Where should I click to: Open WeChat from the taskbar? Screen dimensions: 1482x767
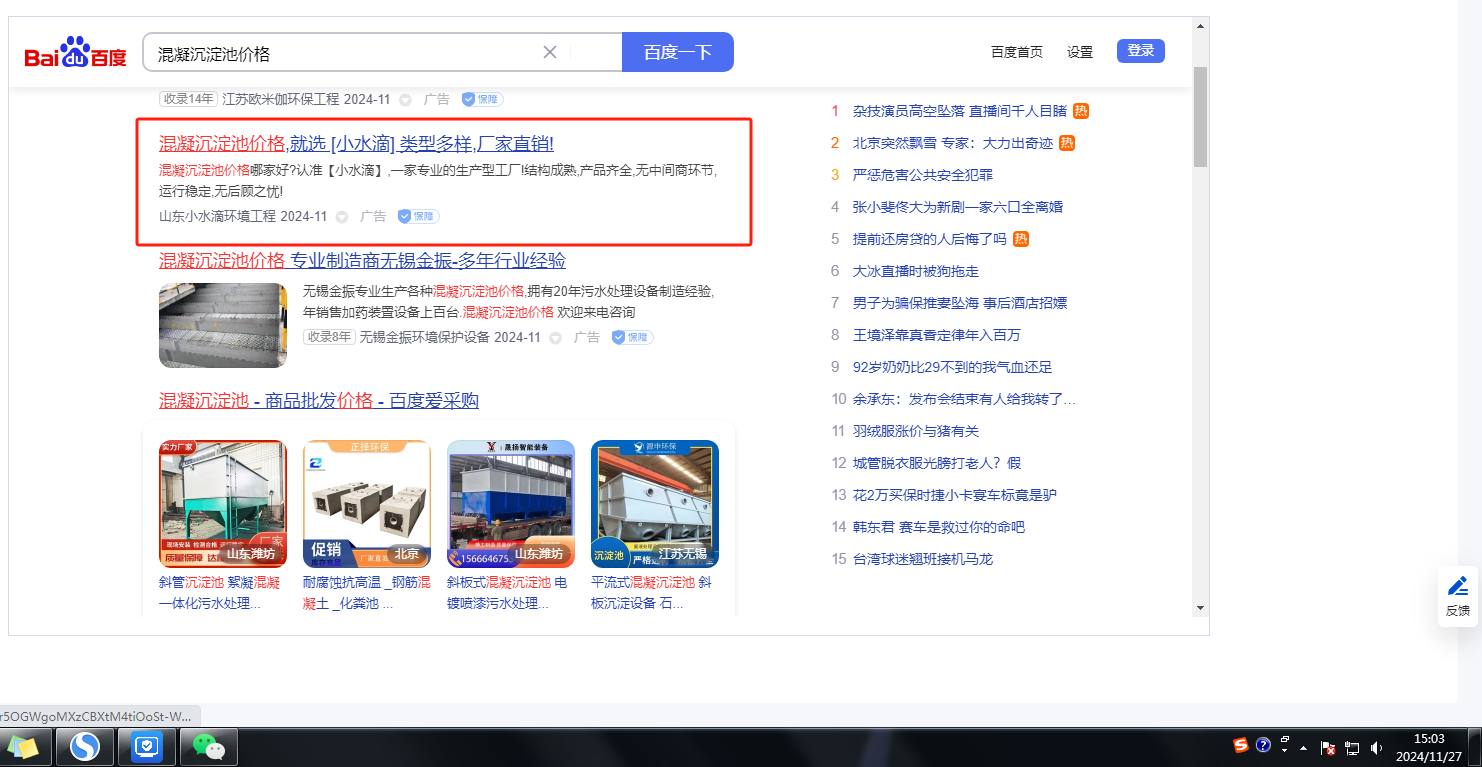[209, 746]
